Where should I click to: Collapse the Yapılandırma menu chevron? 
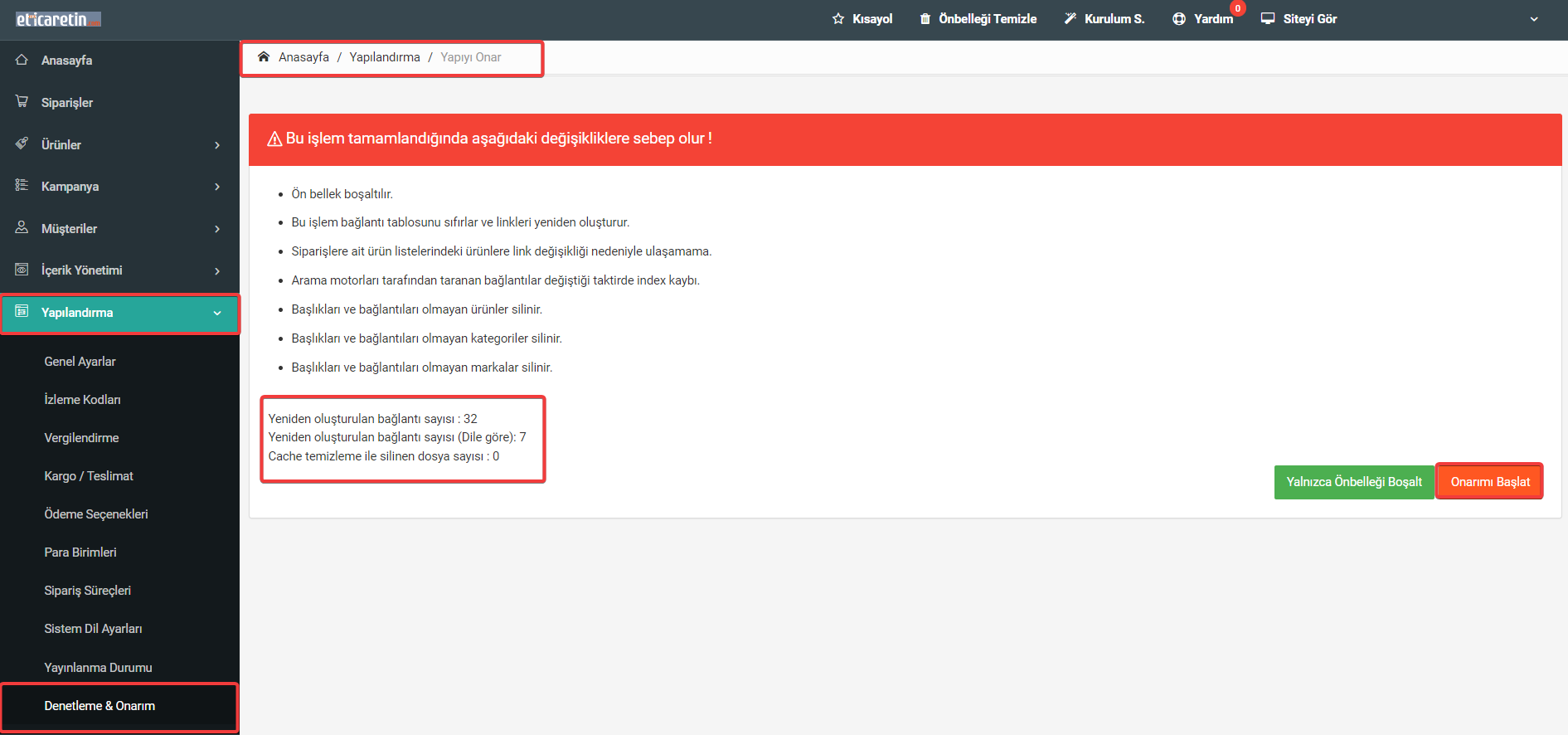pos(217,314)
